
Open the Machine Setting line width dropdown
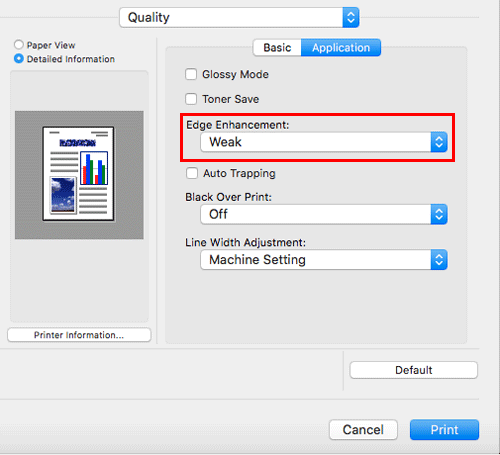[x=324, y=260]
